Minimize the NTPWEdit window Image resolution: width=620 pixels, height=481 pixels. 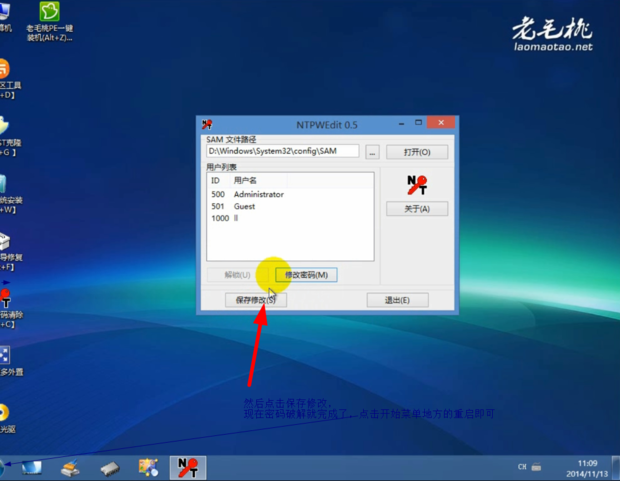(401, 123)
